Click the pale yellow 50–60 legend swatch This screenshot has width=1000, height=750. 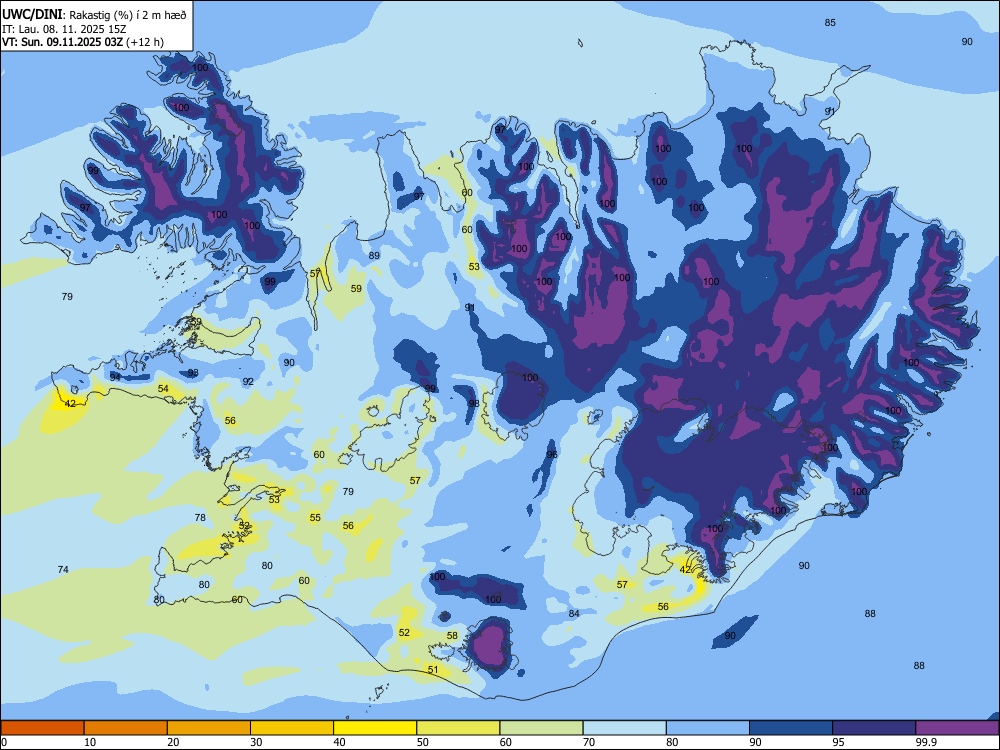(x=458, y=728)
